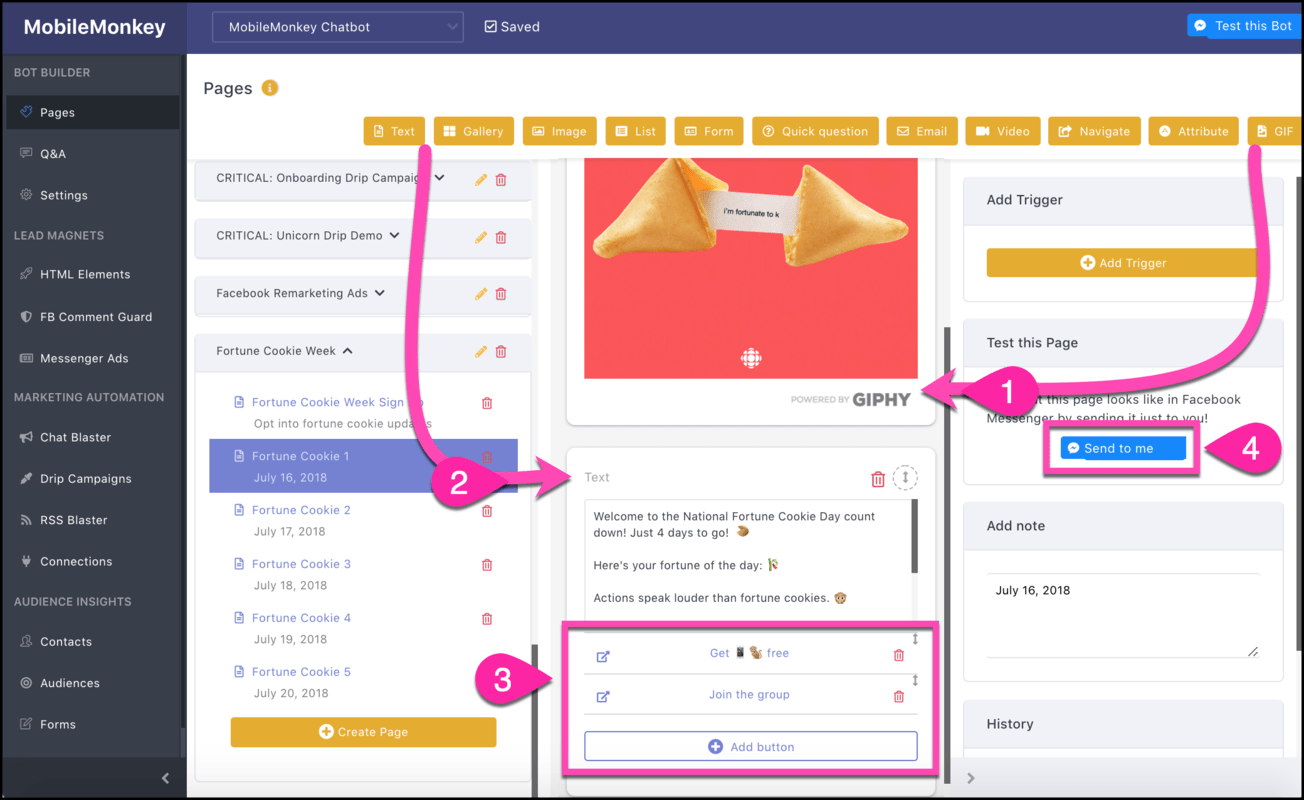The image size is (1304, 800).
Task: Click the Create Page button
Action: pyautogui.click(x=363, y=732)
